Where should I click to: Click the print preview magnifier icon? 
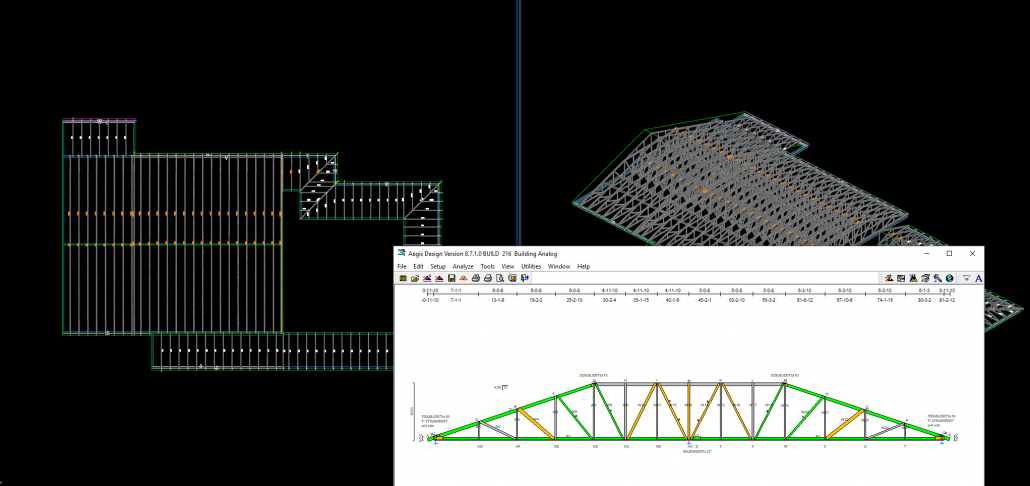(x=499, y=278)
